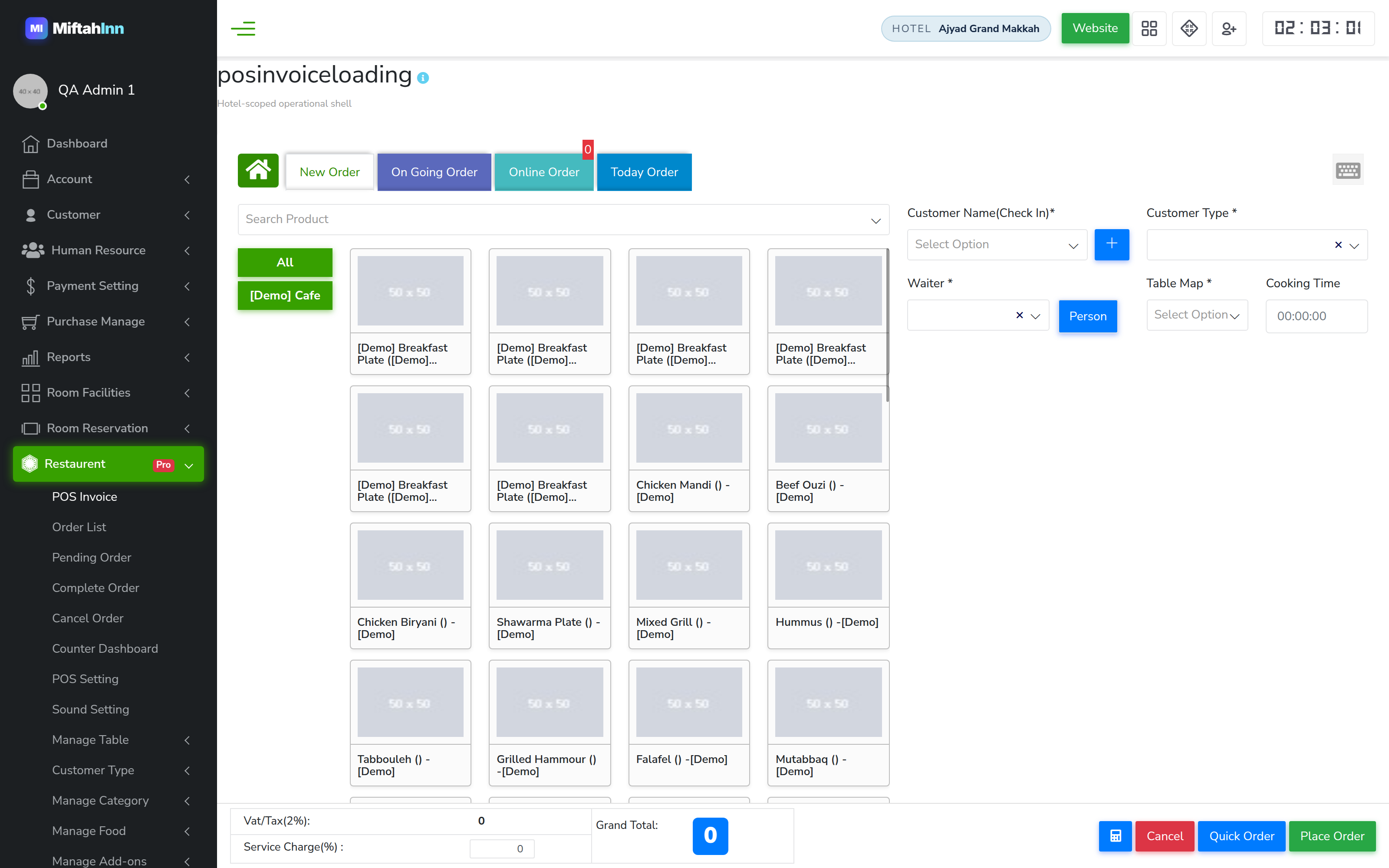Switch to the New Order tab

(x=329, y=172)
